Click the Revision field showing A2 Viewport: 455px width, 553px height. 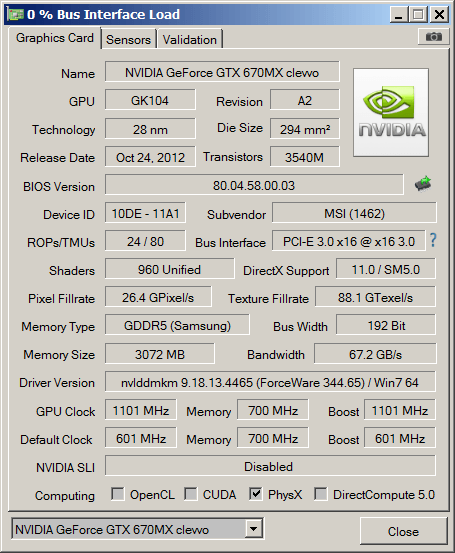305,100
